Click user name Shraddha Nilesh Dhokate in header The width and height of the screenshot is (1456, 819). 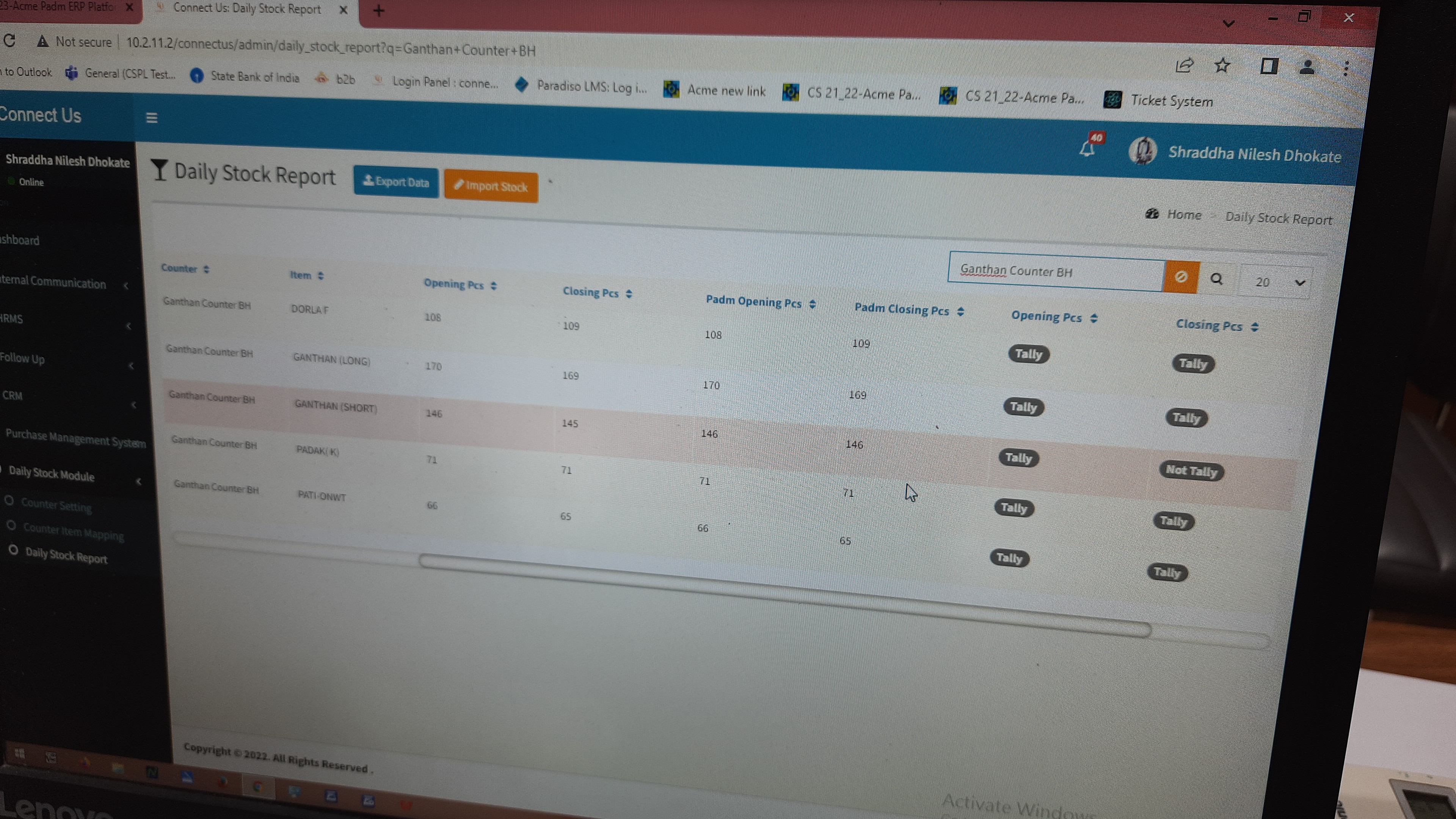click(1254, 154)
